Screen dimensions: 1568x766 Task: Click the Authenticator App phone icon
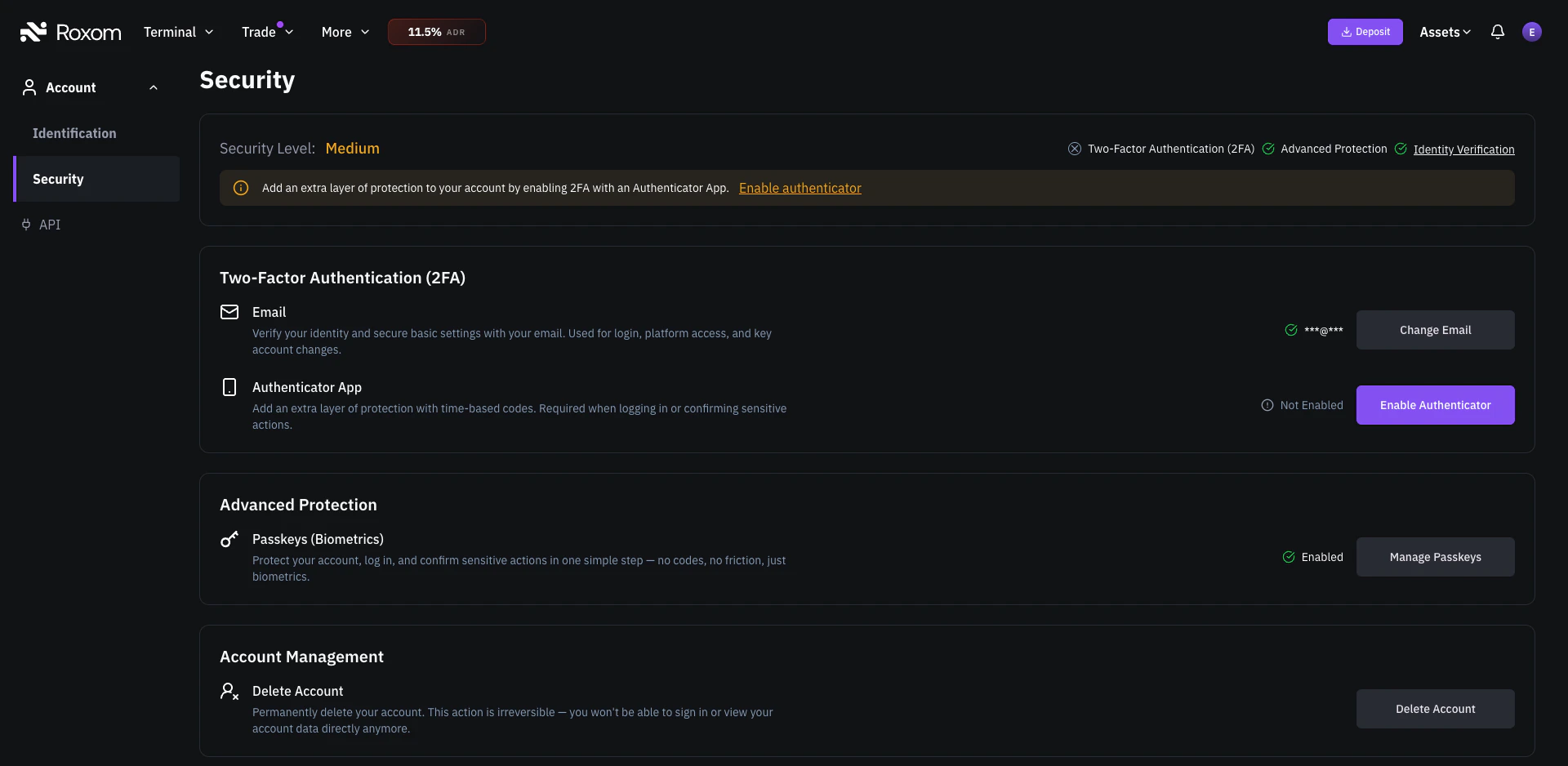click(229, 386)
